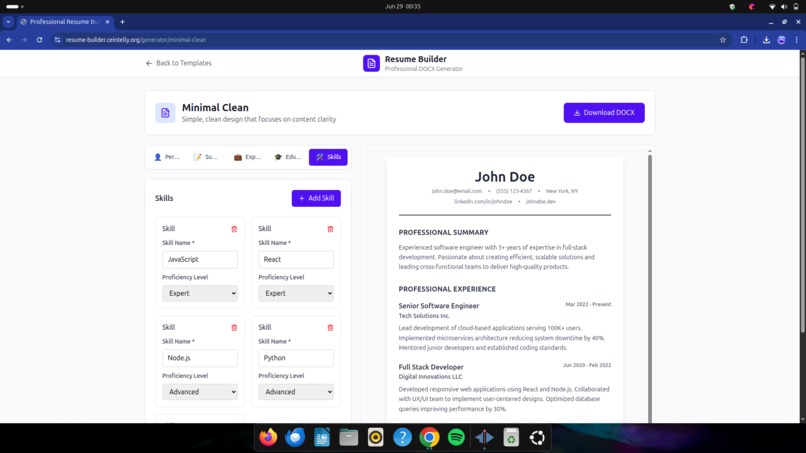Open the Files manager from the dock
This screenshot has height=453, width=806.
(349, 438)
